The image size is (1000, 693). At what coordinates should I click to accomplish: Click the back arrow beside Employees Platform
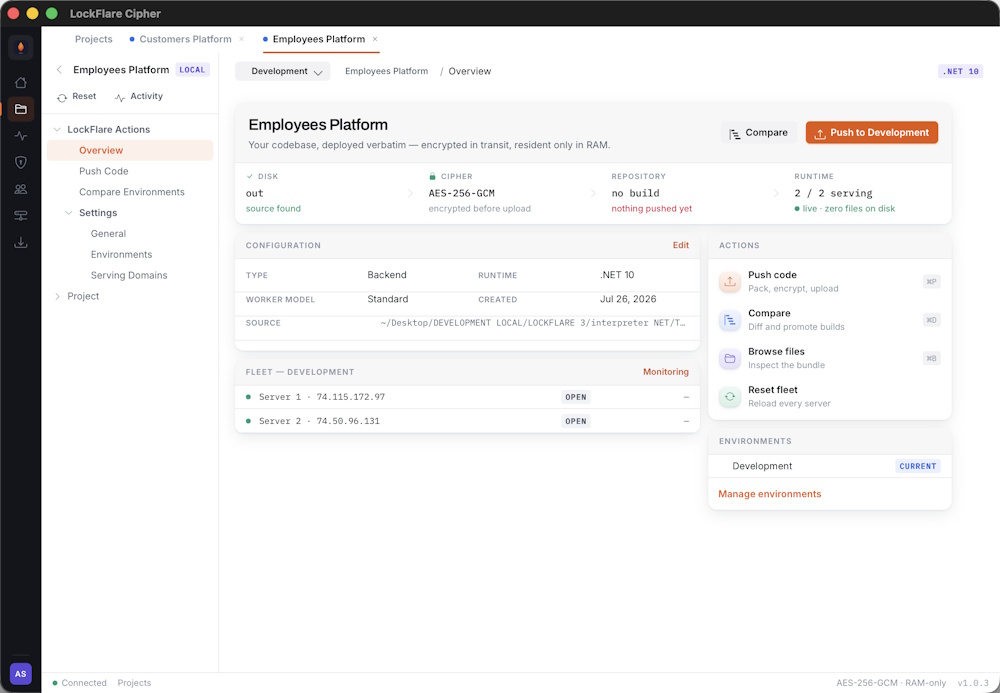[59, 69]
